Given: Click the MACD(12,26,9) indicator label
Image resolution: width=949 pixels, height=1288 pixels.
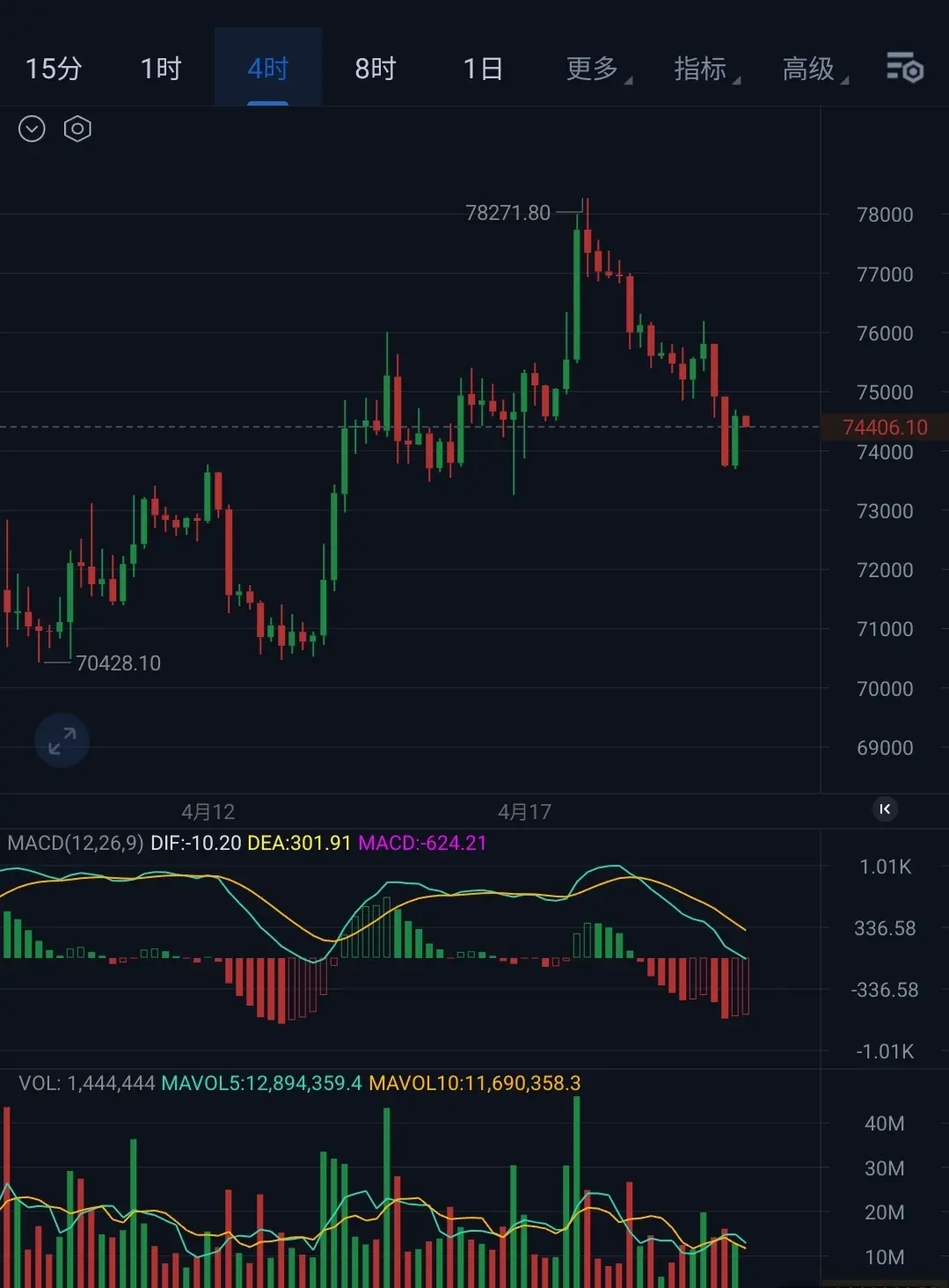Looking at the screenshot, I should pos(75,843).
